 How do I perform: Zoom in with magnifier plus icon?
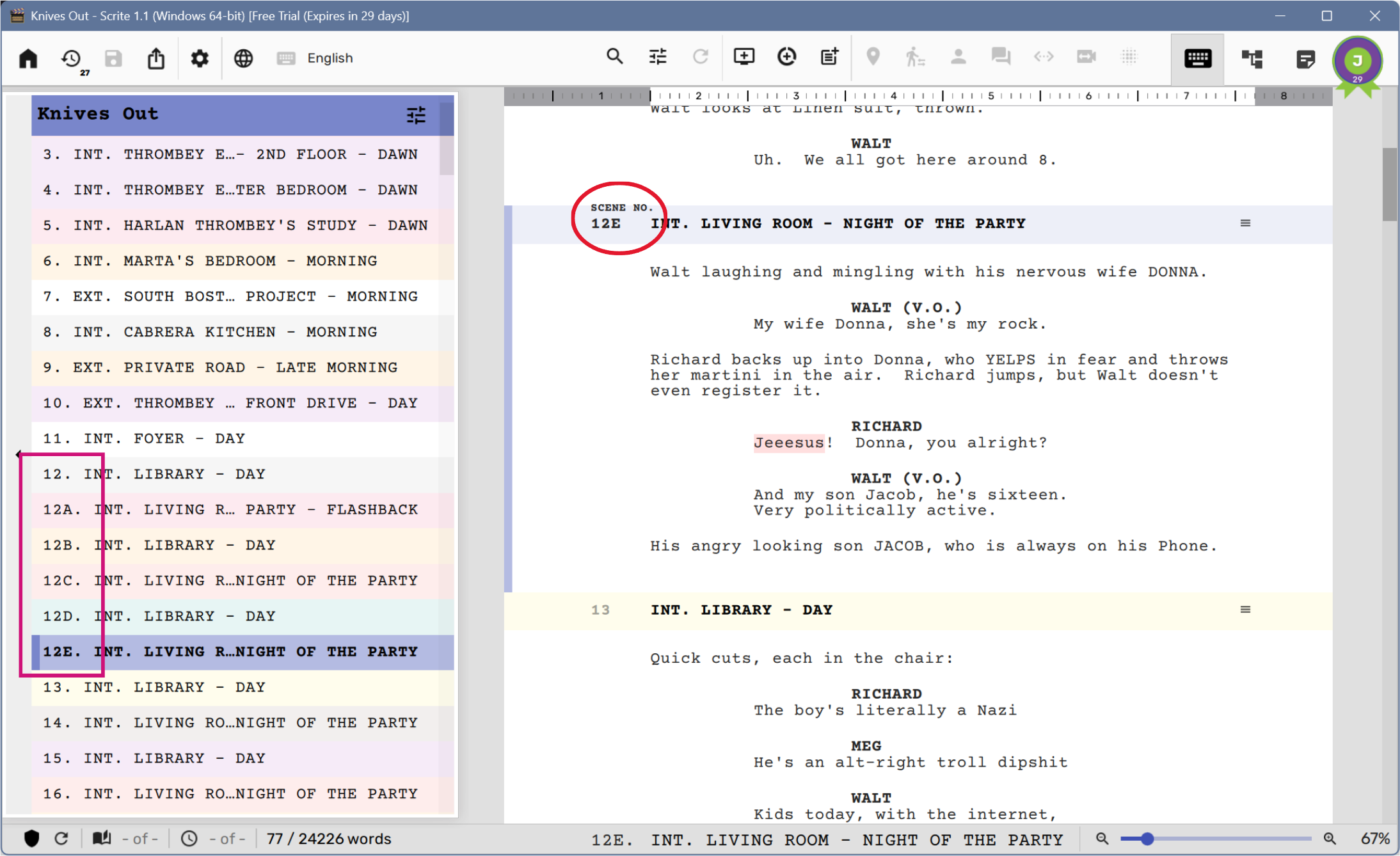[1330, 838]
